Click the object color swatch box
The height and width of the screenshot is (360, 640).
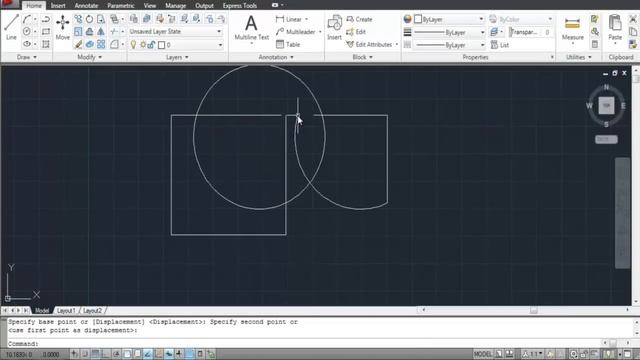(x=418, y=19)
